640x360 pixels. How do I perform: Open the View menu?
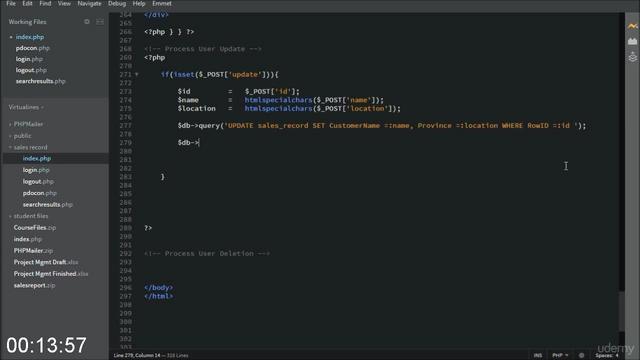pyautogui.click(x=64, y=4)
